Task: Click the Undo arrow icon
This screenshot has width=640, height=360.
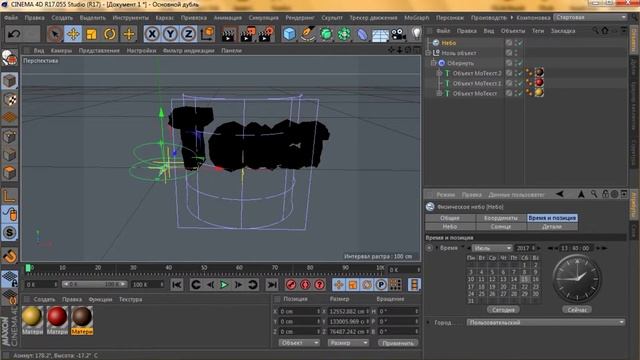Action: (14, 34)
